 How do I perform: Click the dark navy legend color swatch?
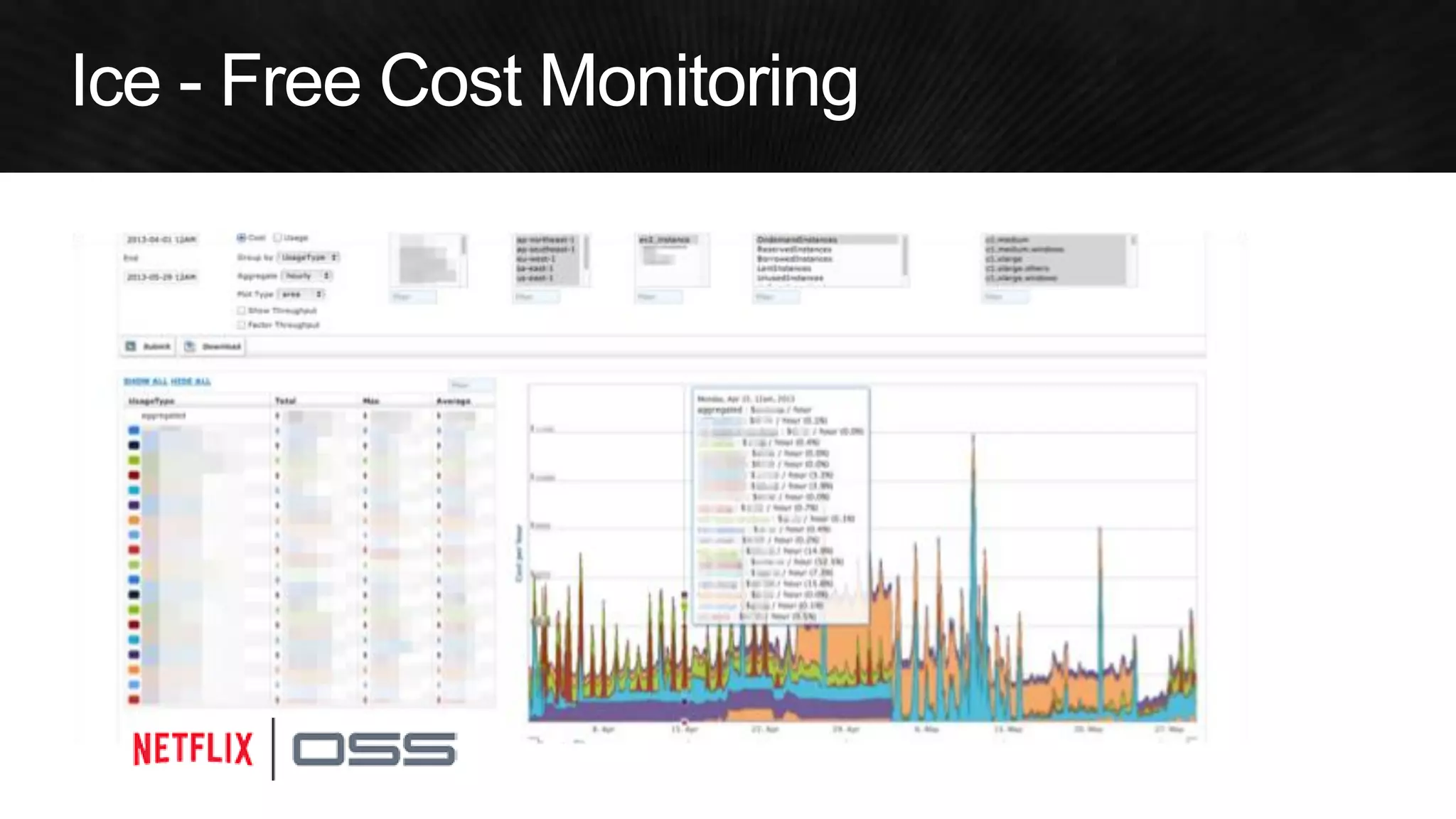[134, 445]
